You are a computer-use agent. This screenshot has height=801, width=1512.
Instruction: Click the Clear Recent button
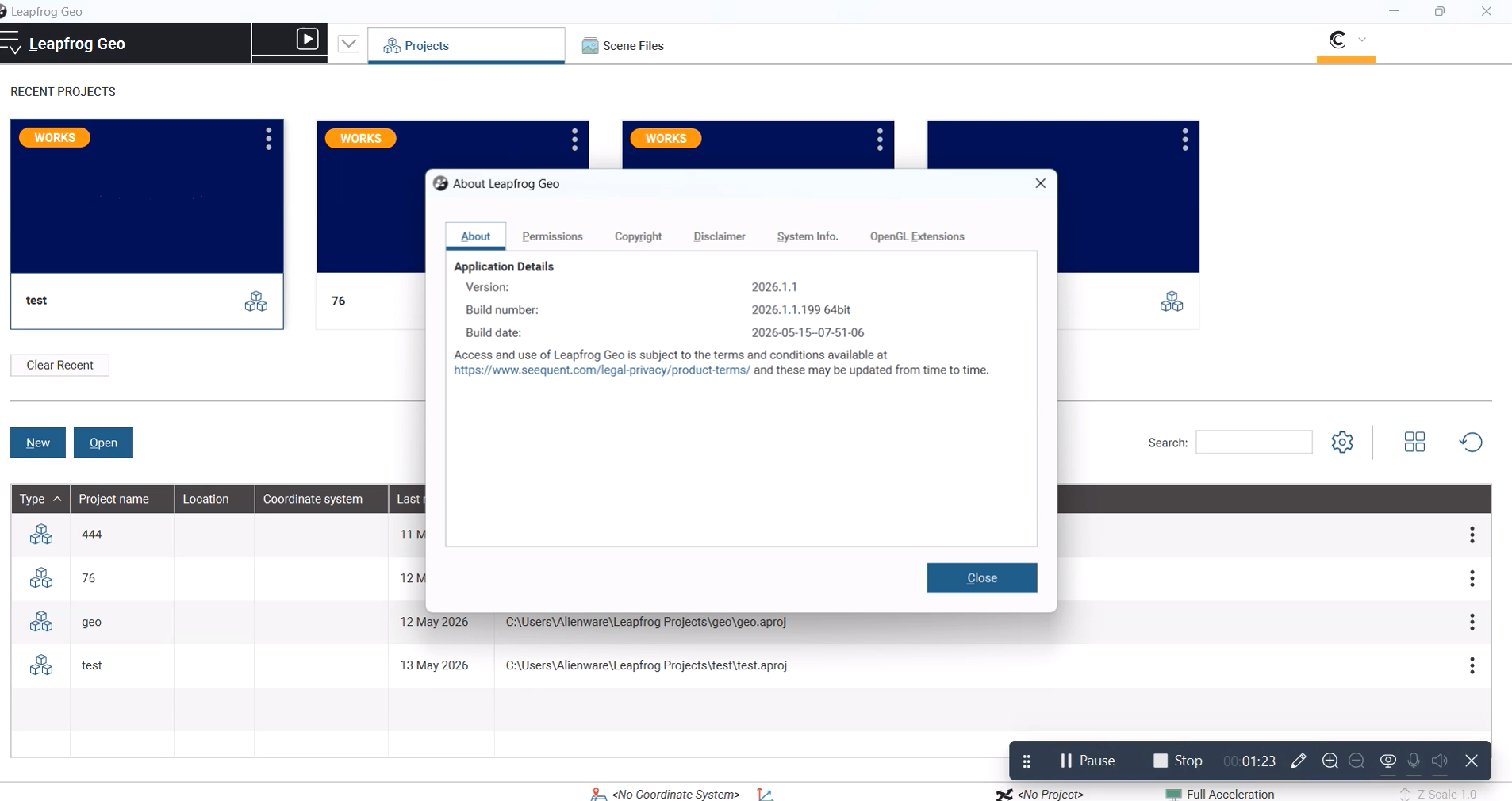tap(59, 365)
